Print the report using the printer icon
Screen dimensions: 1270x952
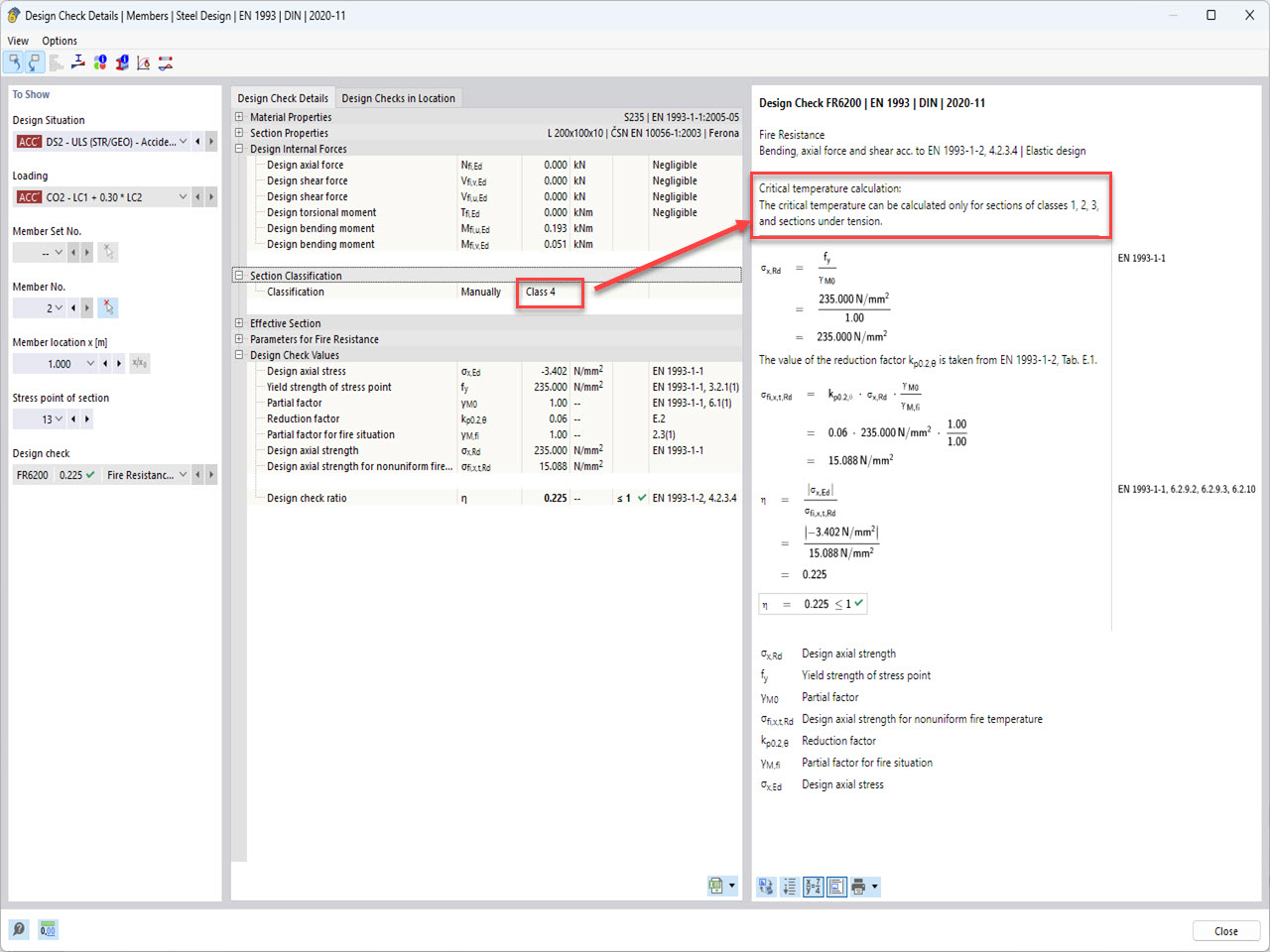tap(859, 886)
